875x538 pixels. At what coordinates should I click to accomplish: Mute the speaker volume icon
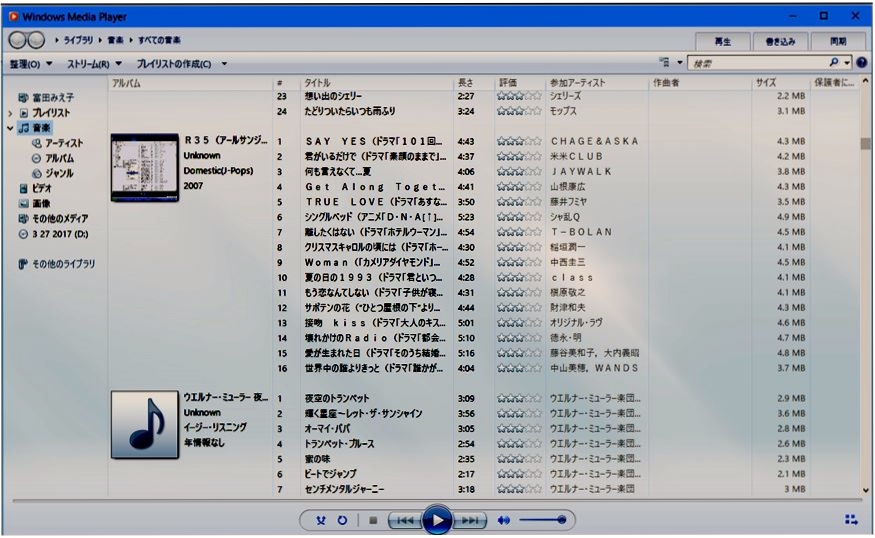[503, 520]
